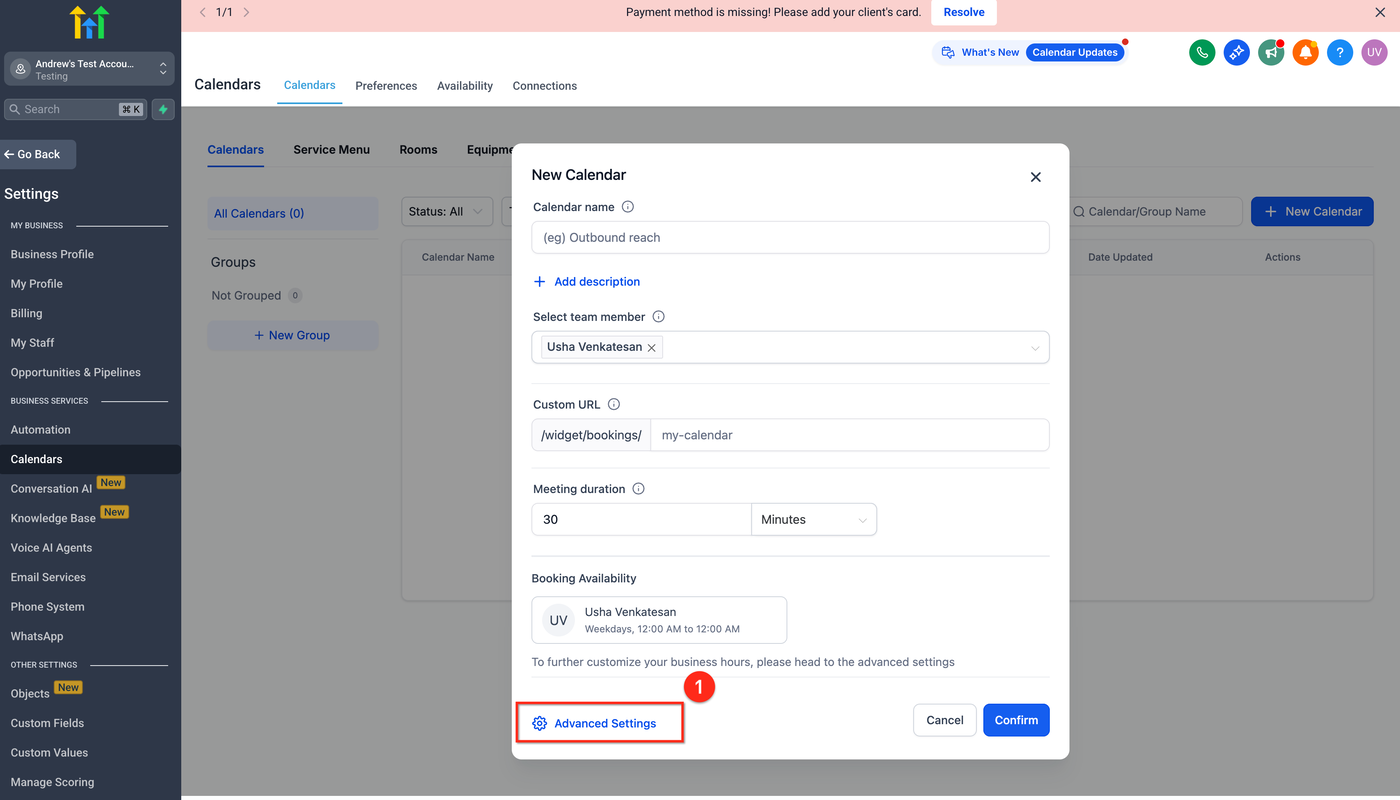
Task: Open Advanced Settings link
Action: [604, 723]
